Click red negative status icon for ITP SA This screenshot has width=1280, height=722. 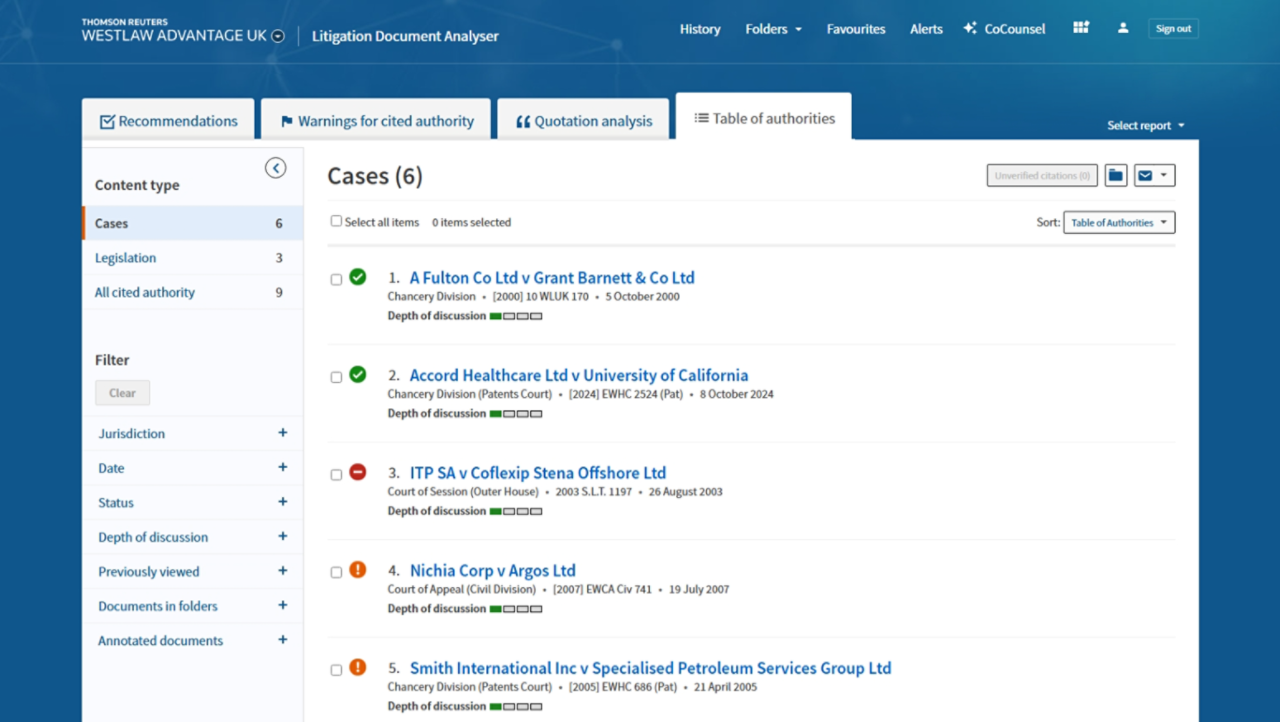tap(358, 472)
